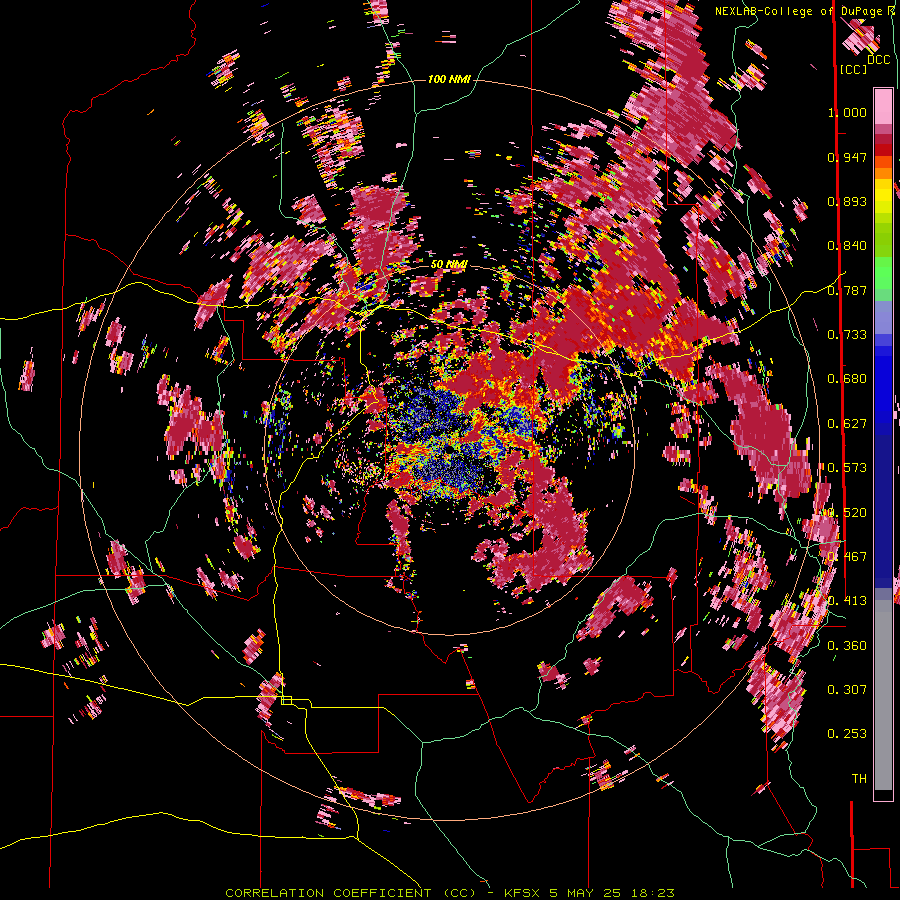Click the 0.467 scale value
Image resolution: width=900 pixels, height=900 pixels.
pyautogui.click(x=847, y=557)
